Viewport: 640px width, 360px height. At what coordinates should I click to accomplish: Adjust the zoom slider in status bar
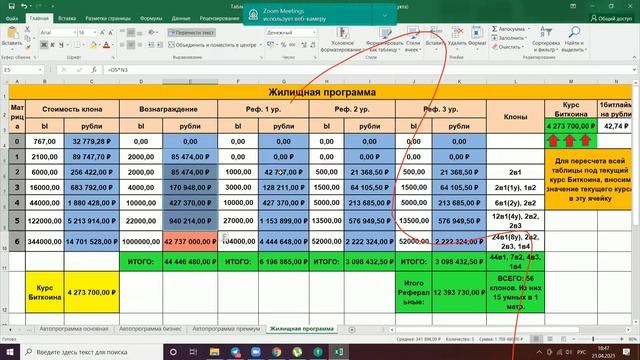pos(593,339)
